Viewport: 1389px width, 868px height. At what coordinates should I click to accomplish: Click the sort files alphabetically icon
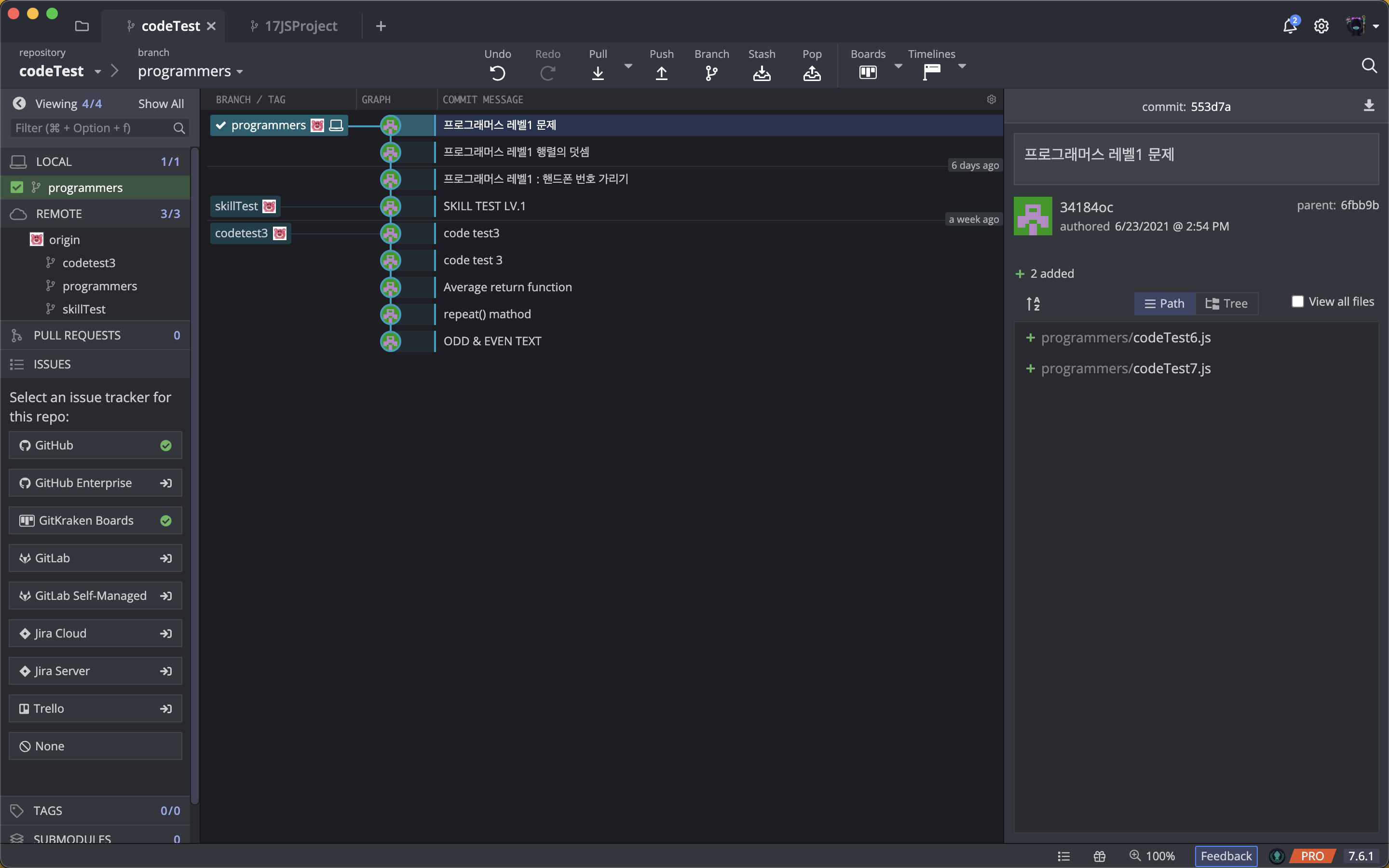point(1033,303)
